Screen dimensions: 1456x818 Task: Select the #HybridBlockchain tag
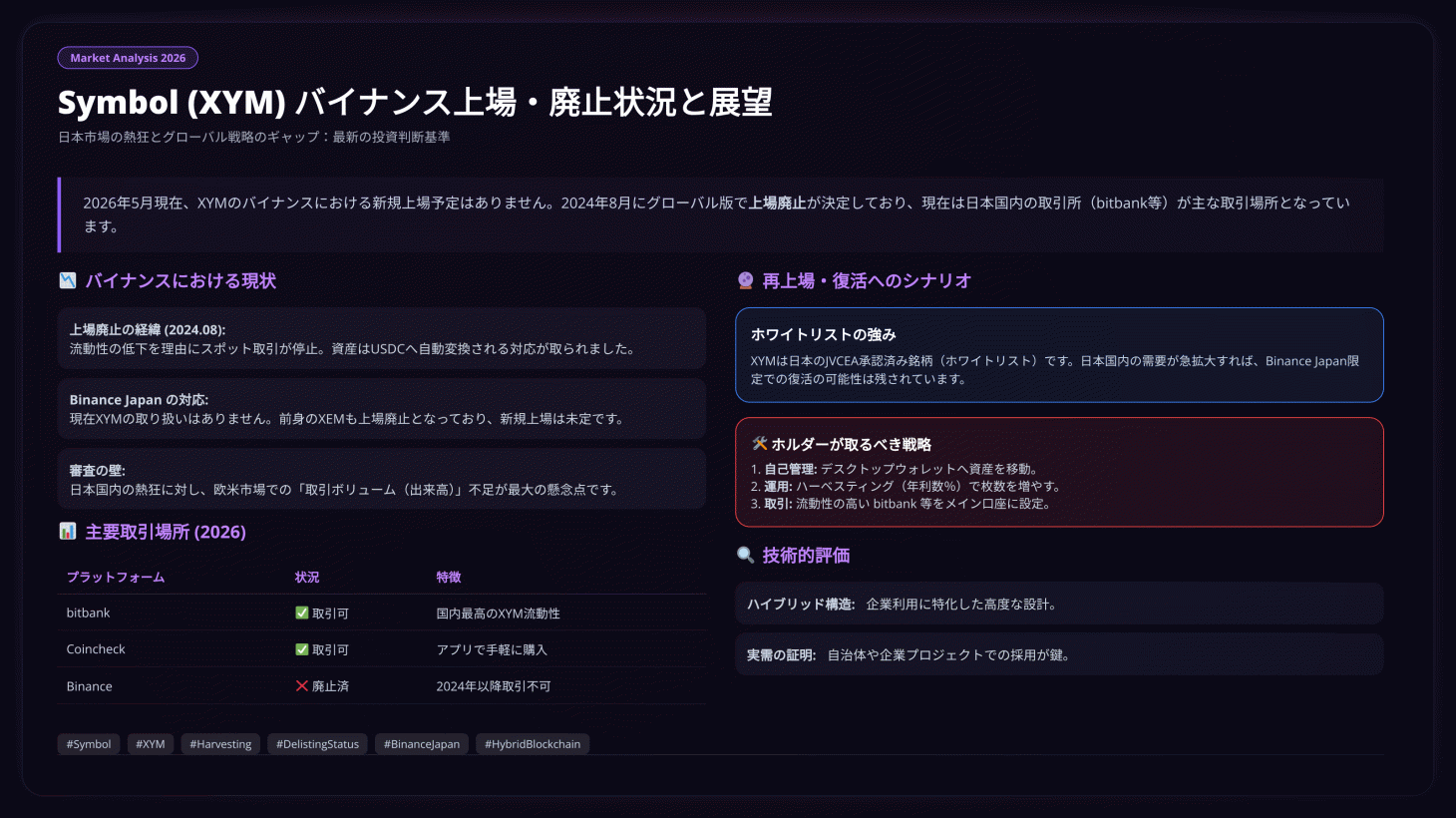click(x=533, y=744)
